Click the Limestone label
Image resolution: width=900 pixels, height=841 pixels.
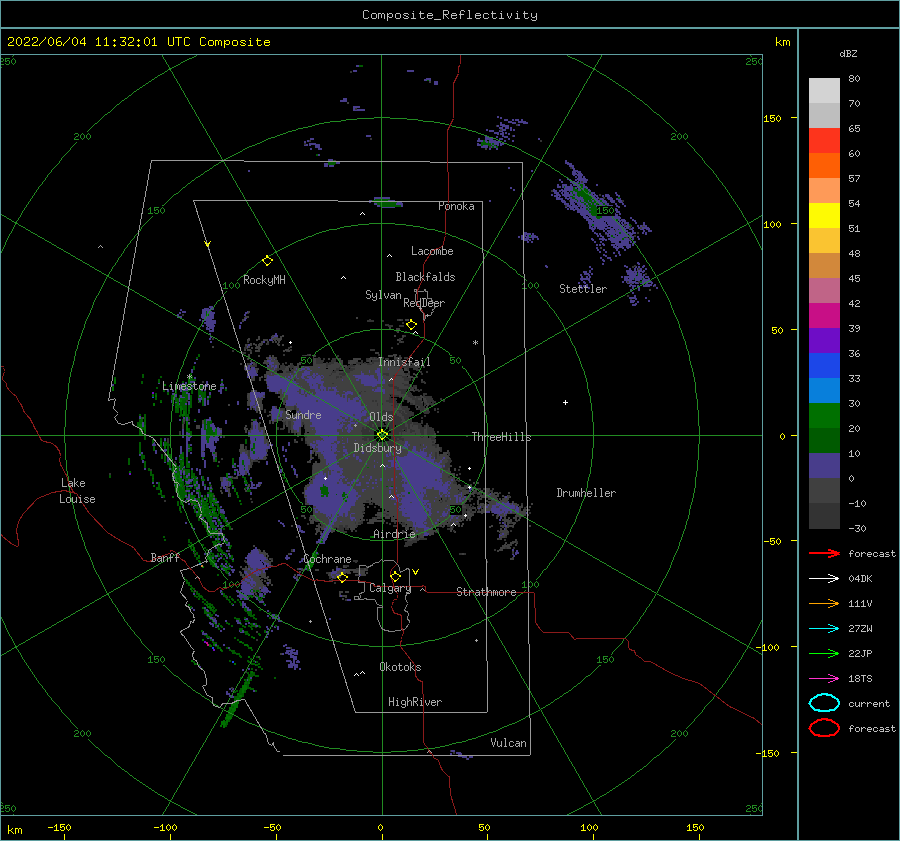[x=189, y=386]
